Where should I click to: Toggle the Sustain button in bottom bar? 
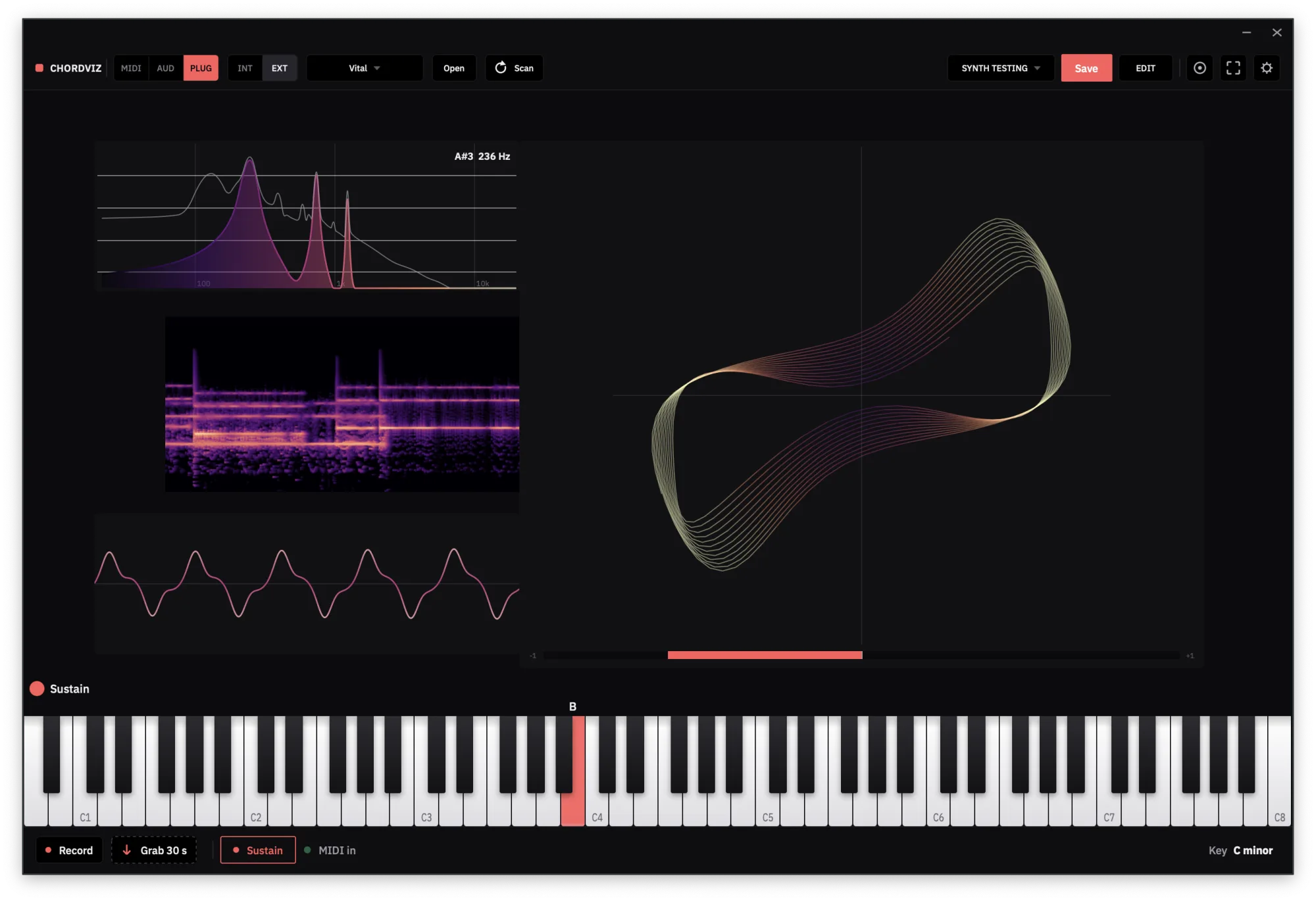[x=258, y=850]
